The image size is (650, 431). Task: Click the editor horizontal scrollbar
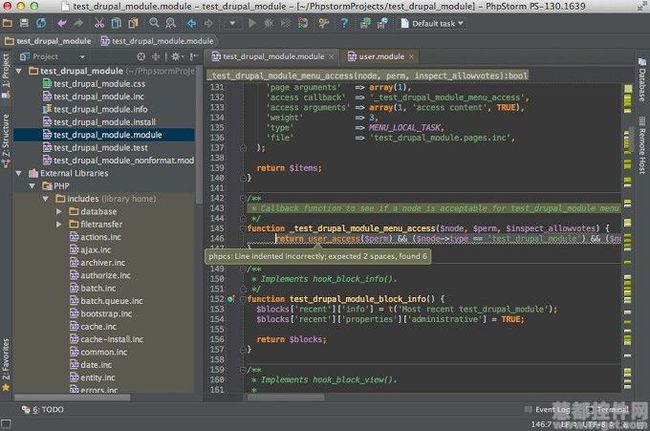(x=286, y=397)
